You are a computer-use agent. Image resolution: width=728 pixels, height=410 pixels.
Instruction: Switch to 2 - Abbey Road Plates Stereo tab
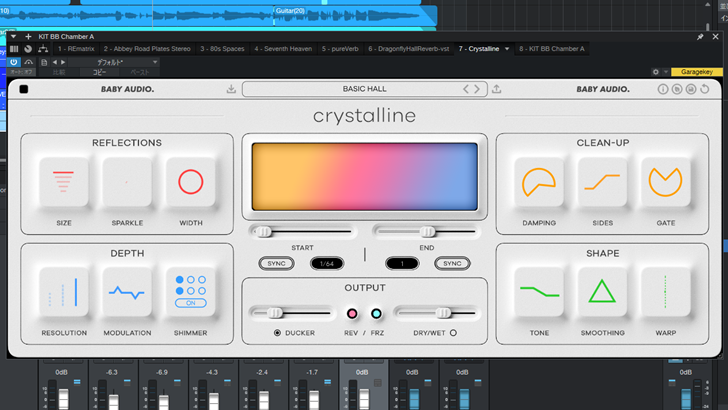pyautogui.click(x=147, y=49)
